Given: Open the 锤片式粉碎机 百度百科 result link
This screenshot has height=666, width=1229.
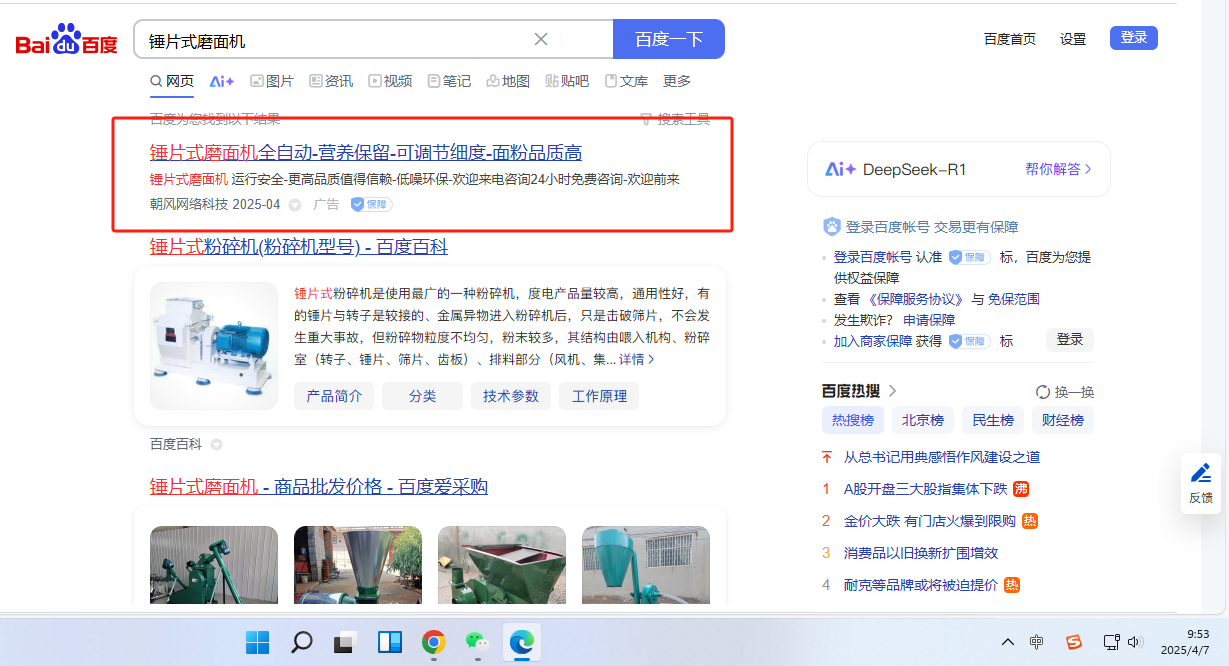Looking at the screenshot, I should click(299, 247).
